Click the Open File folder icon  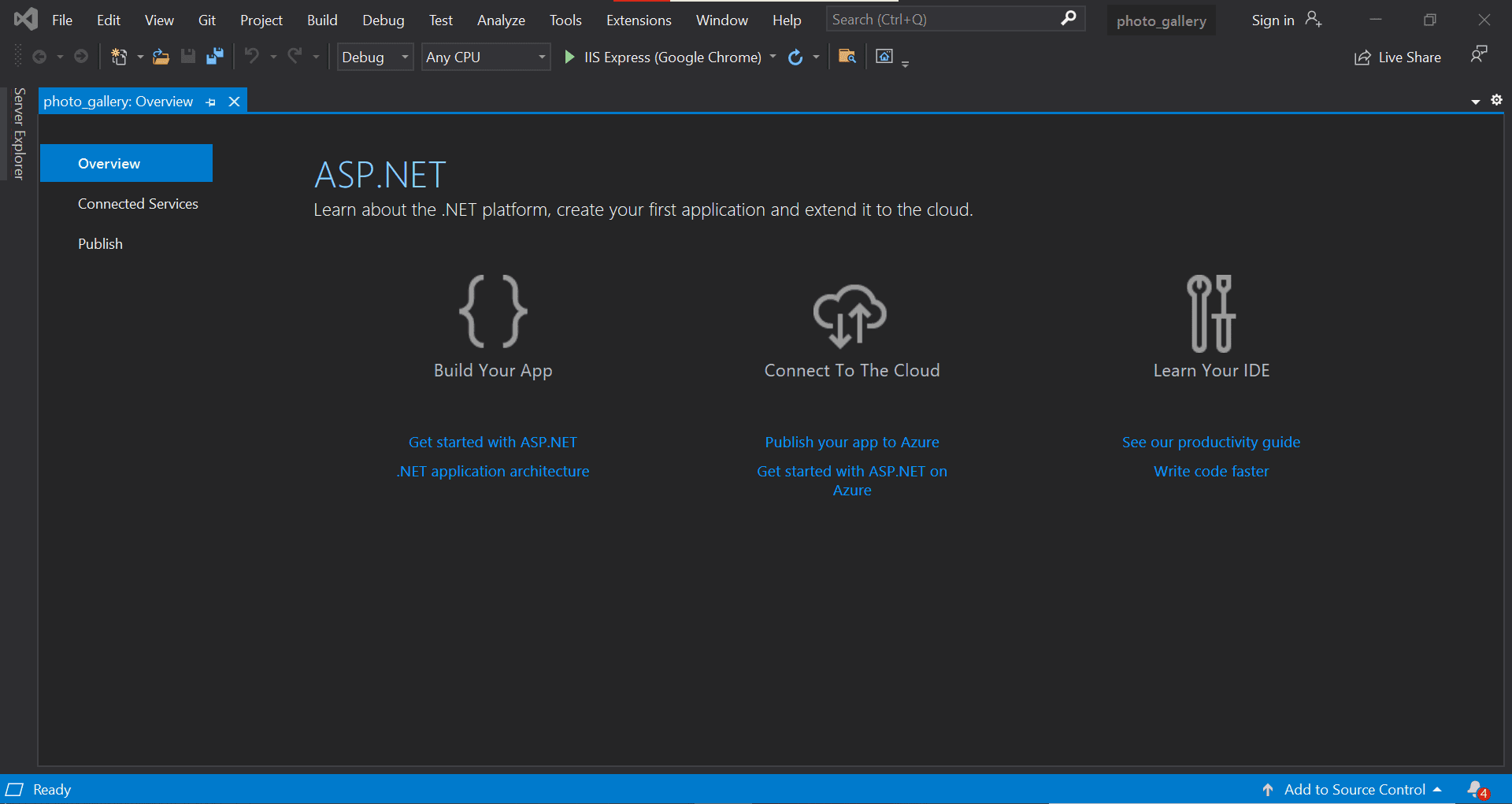[x=161, y=57]
